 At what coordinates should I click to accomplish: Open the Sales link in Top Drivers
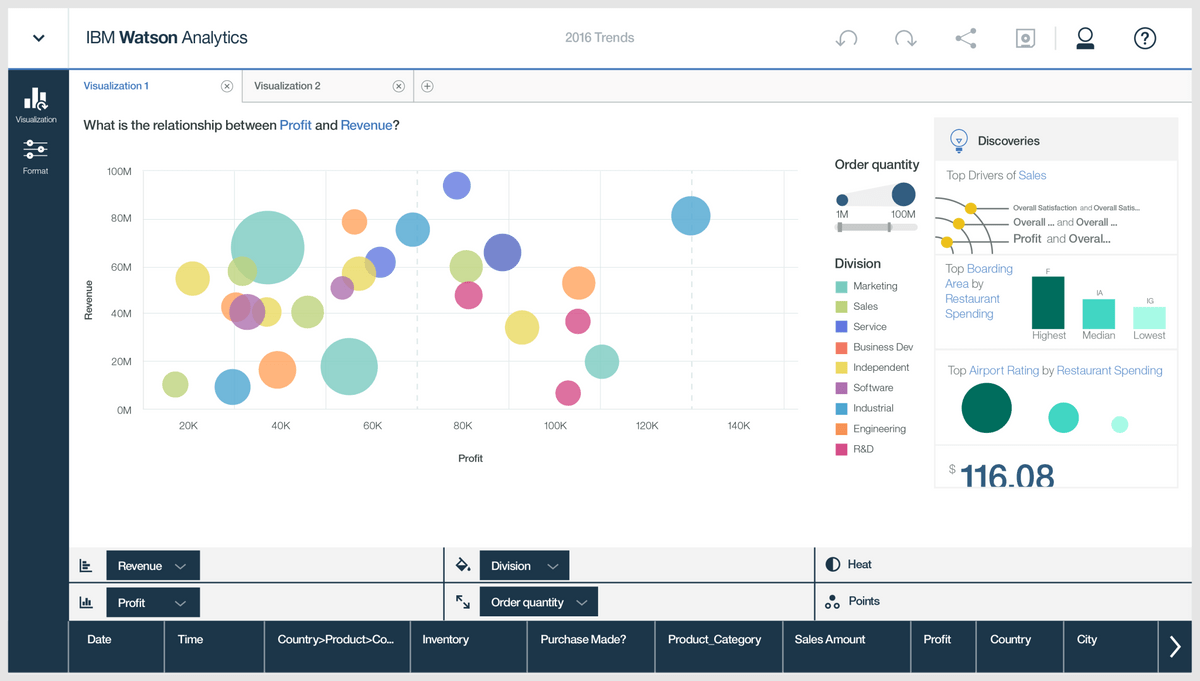click(x=1033, y=176)
